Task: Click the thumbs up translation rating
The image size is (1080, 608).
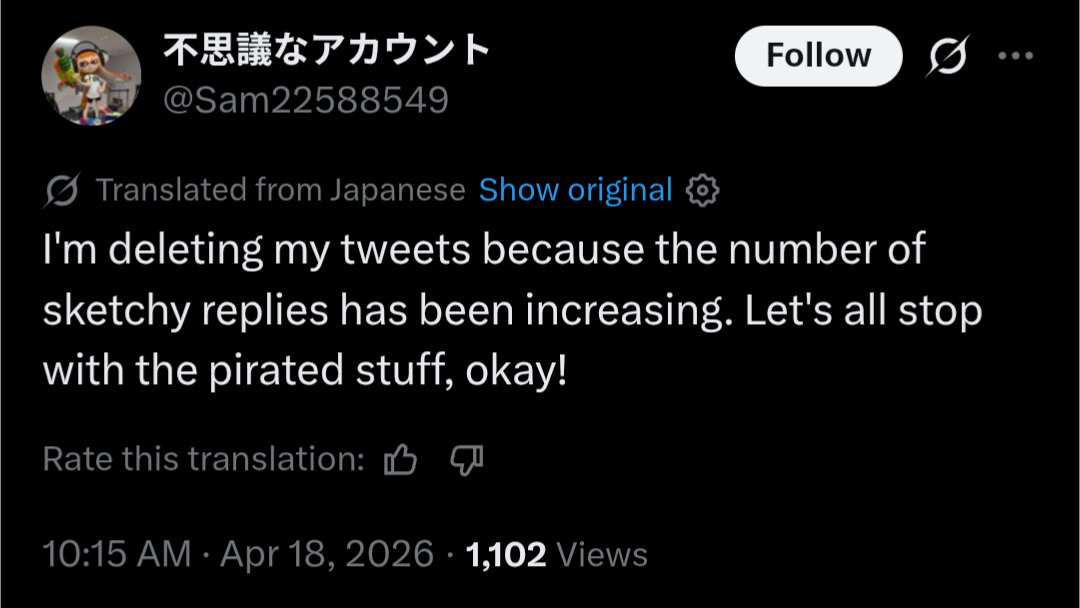Action: [x=401, y=459]
